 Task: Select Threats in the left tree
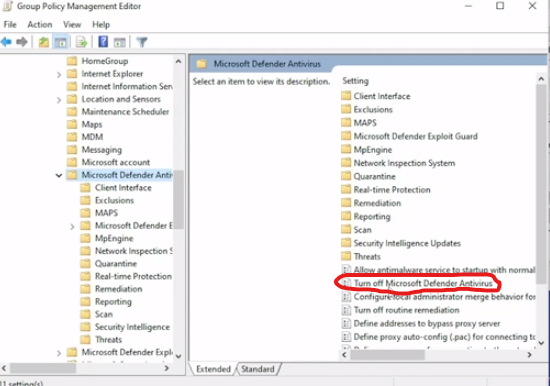coord(108,340)
